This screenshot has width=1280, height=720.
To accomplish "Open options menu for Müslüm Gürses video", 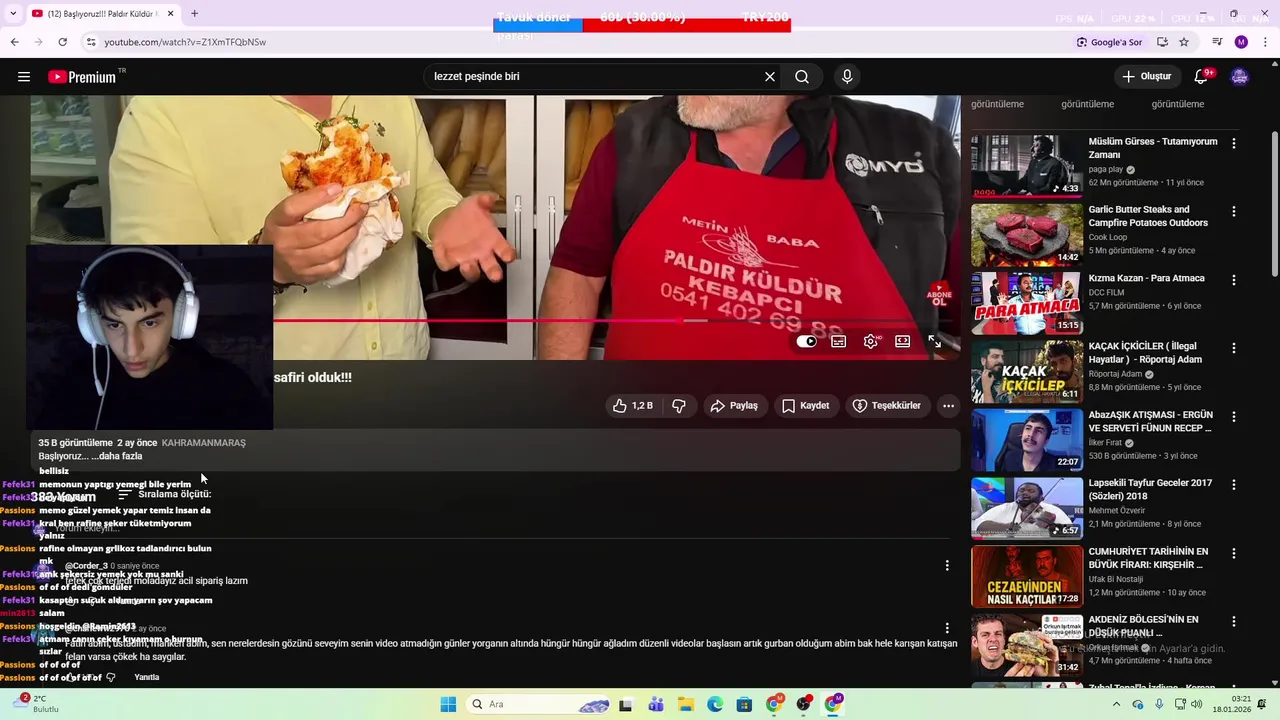I will point(1233,143).
